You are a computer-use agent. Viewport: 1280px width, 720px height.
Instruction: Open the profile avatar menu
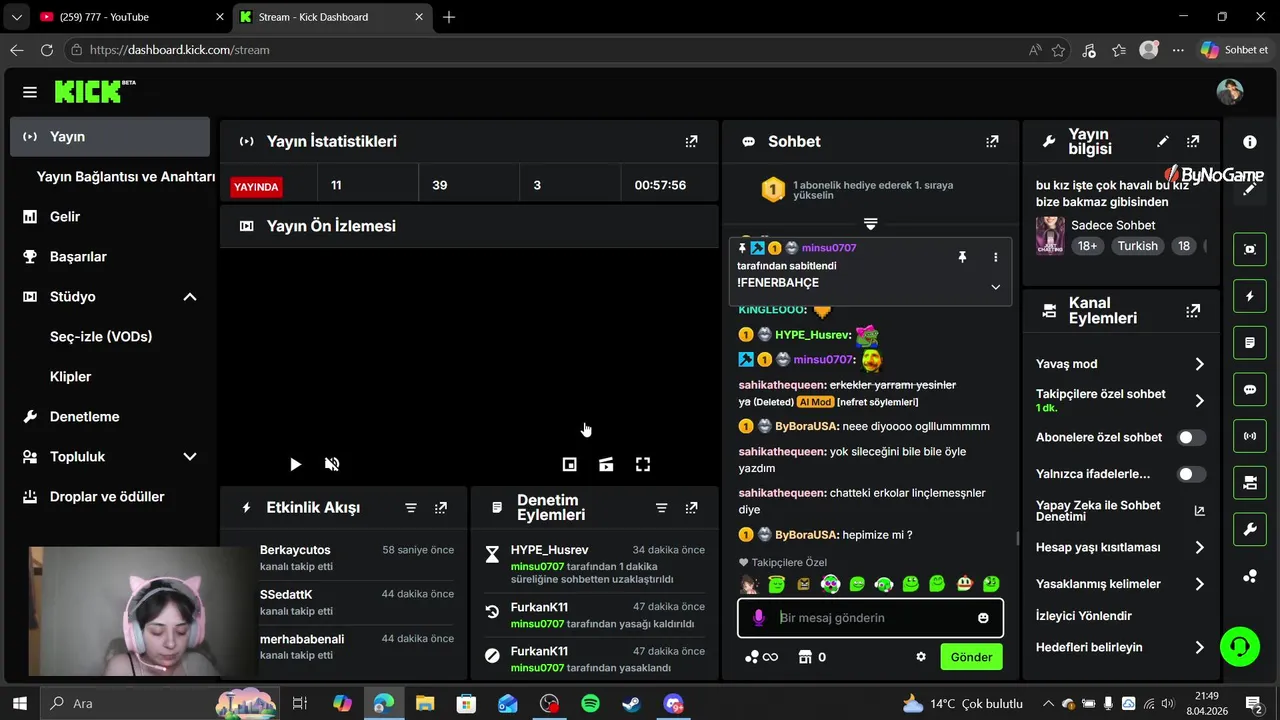[x=1230, y=92]
